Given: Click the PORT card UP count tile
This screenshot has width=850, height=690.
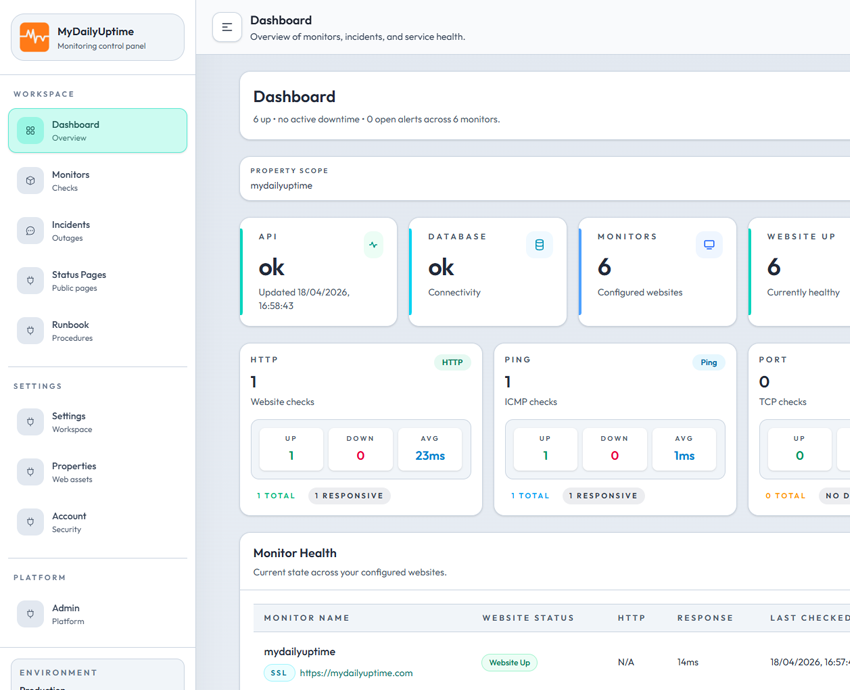Looking at the screenshot, I should (x=800, y=449).
